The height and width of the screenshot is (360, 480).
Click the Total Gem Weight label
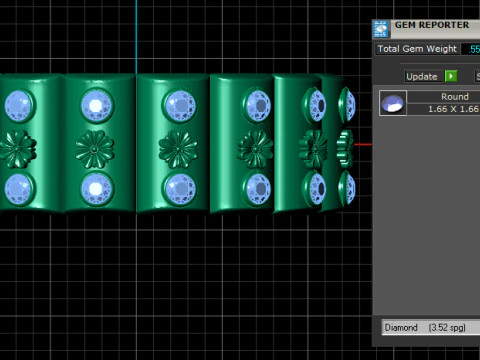pos(417,49)
